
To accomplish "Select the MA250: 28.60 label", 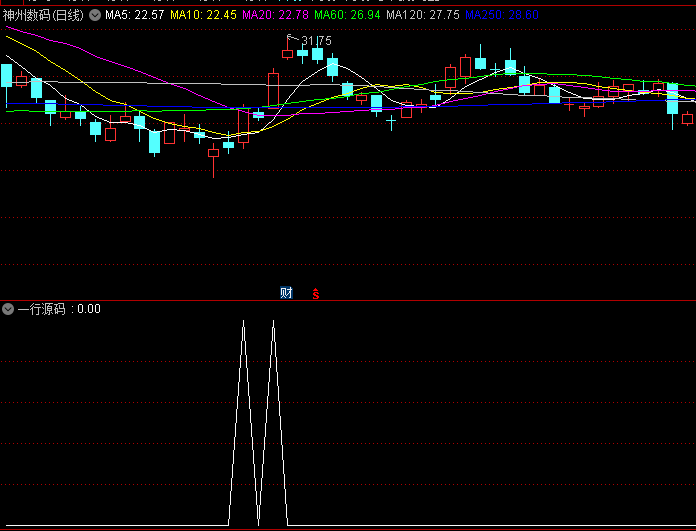I will [502, 16].
